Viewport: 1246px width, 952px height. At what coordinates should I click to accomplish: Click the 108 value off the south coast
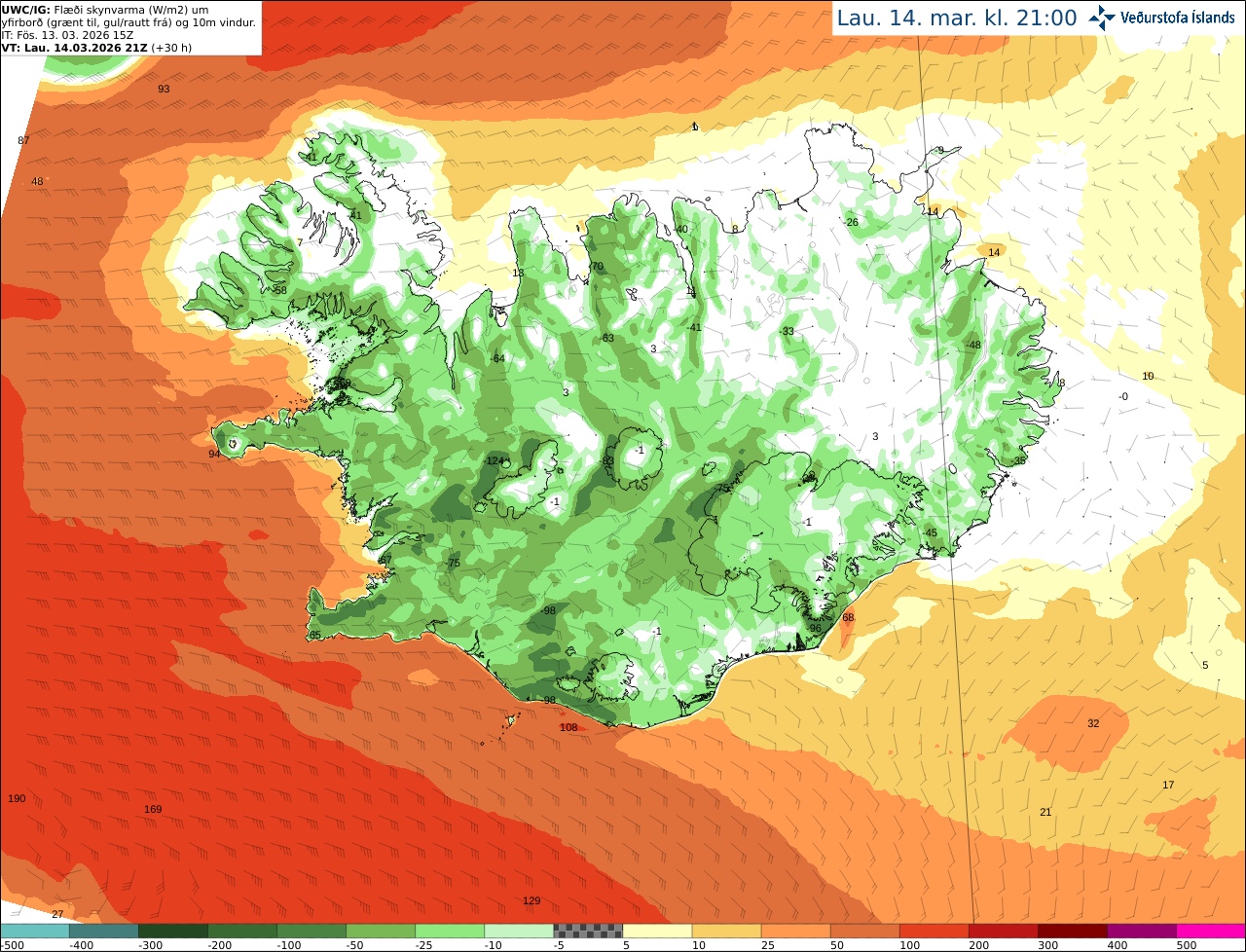(x=568, y=727)
